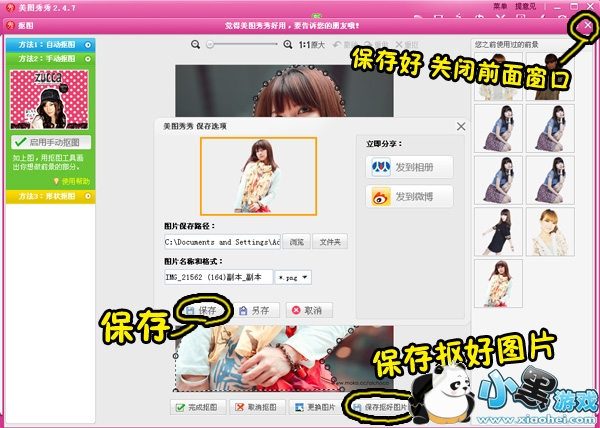Click the zucca polka-dot sample thumbnail
Screen dimensions: 600x428
click(x=49, y=99)
